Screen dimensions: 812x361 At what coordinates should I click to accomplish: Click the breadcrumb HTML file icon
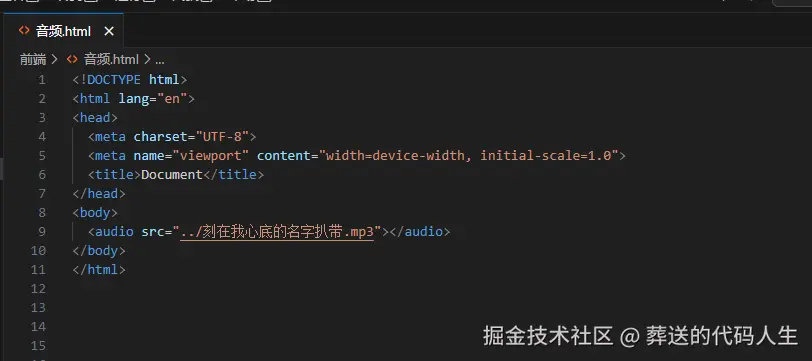click(72, 59)
